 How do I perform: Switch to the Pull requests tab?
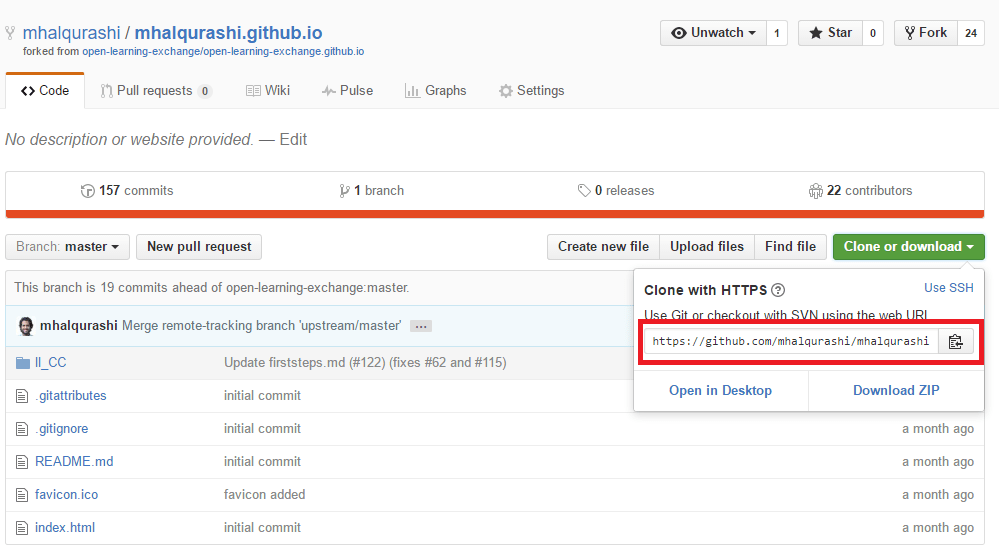point(154,91)
